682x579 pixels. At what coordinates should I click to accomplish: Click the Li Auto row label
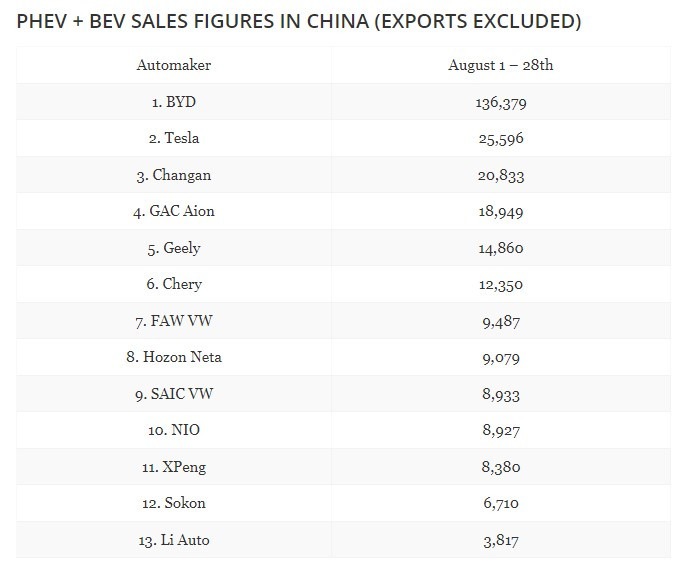174,540
